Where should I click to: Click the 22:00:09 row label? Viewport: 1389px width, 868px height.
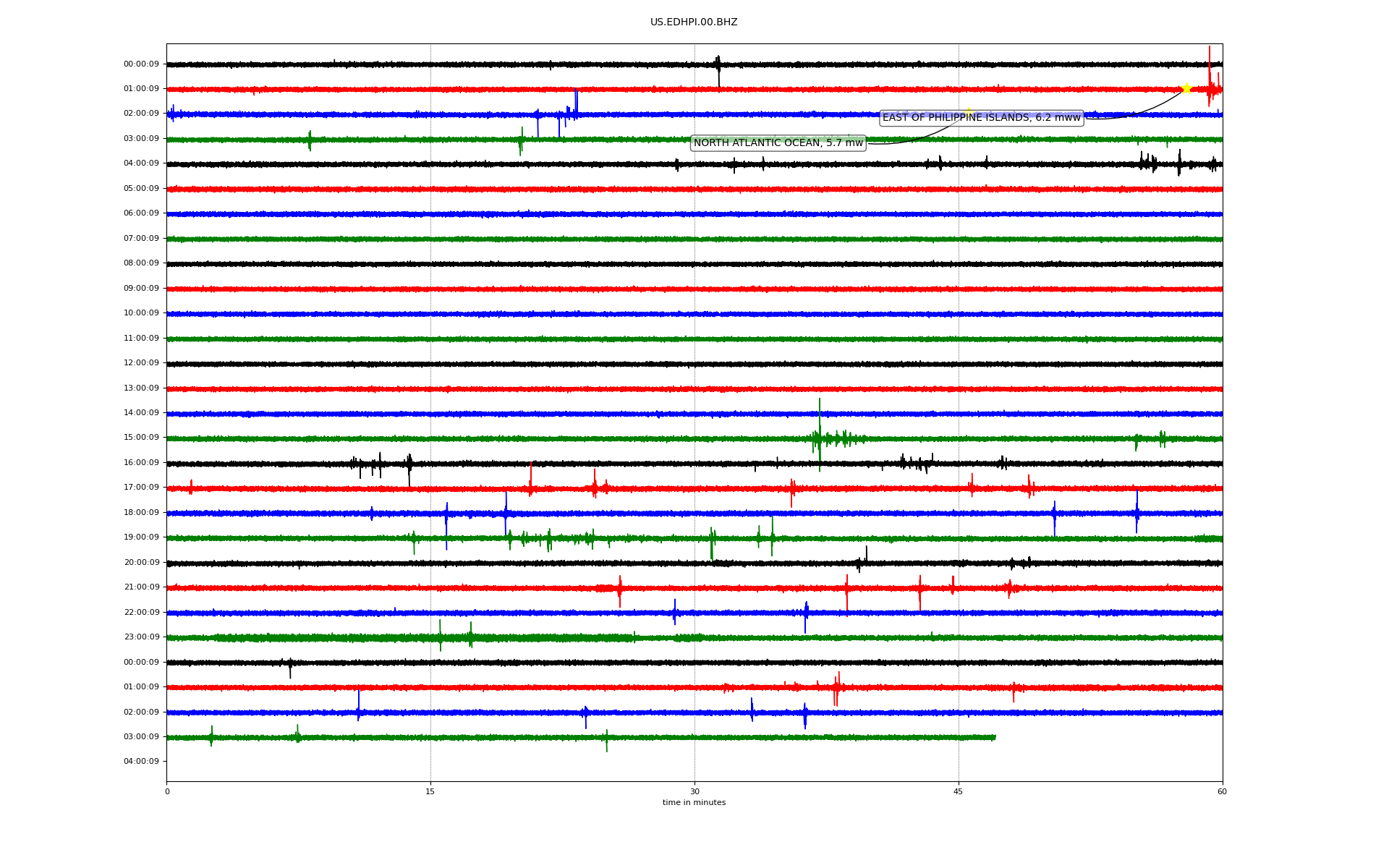point(141,613)
